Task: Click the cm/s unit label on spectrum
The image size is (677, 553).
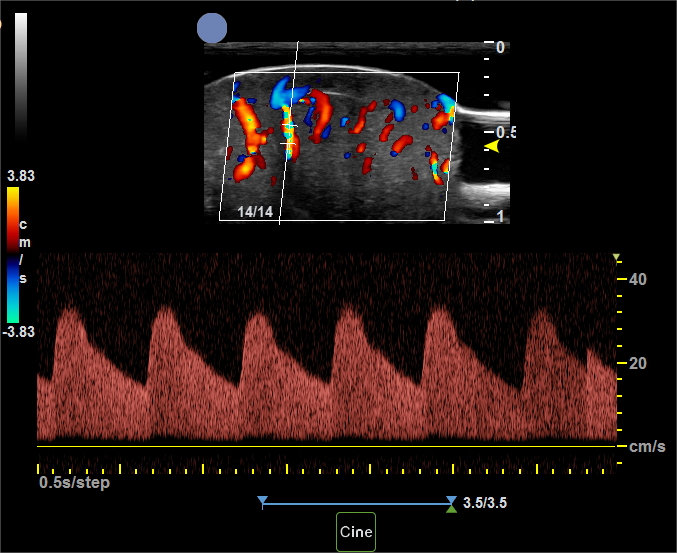Action: pos(647,447)
